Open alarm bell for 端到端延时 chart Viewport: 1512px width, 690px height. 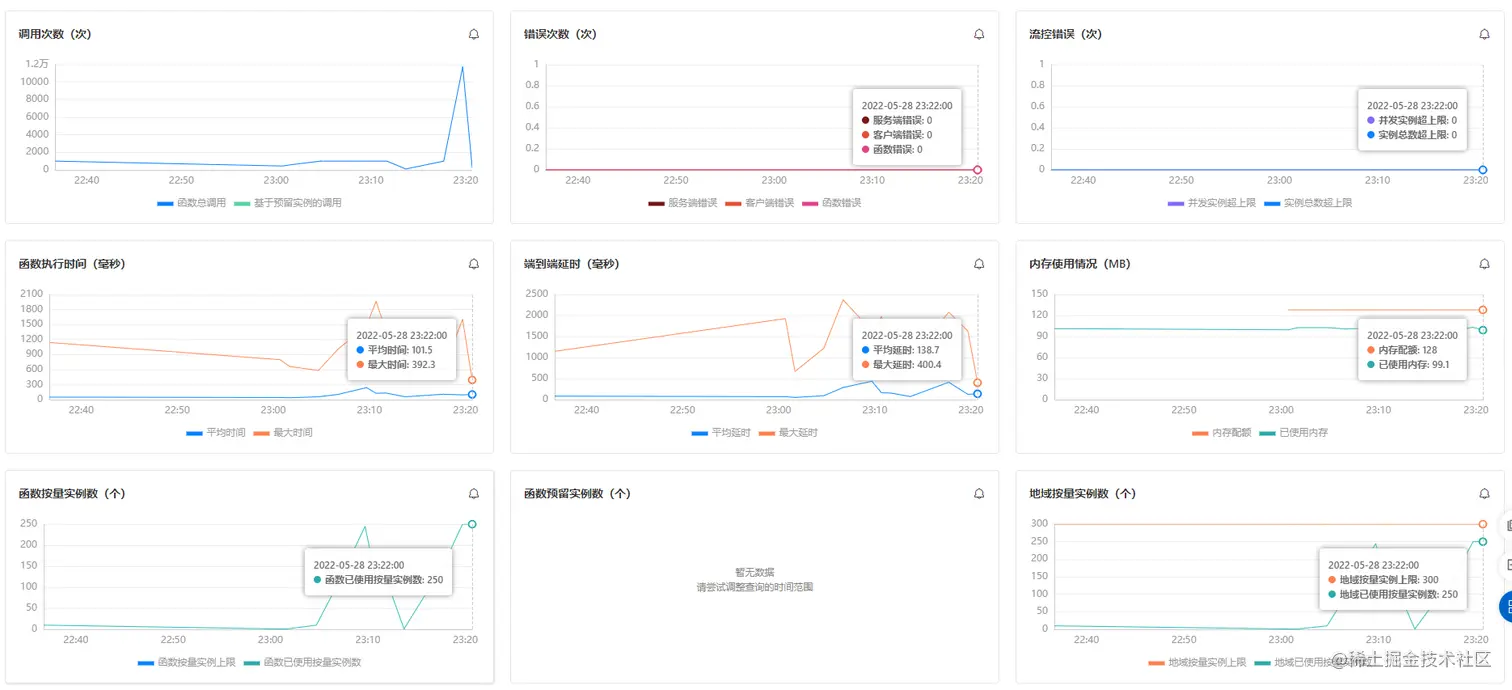point(979,264)
